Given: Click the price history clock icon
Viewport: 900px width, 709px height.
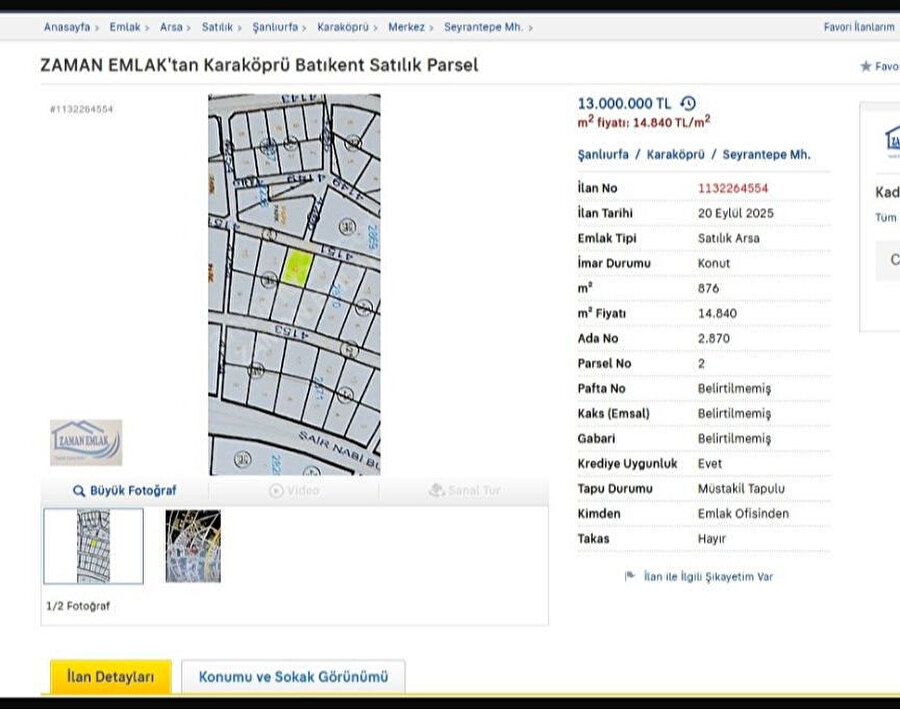Looking at the screenshot, I should (688, 103).
